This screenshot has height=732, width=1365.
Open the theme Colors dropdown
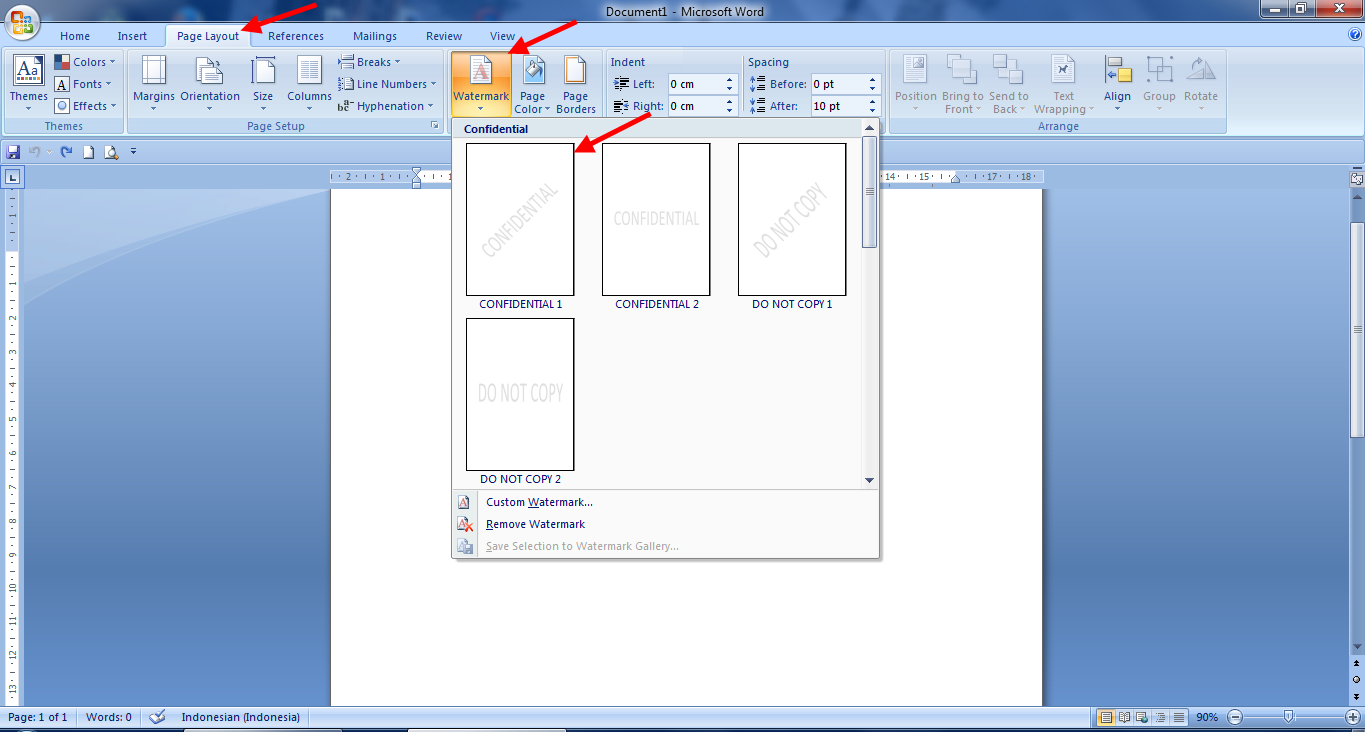(x=85, y=62)
